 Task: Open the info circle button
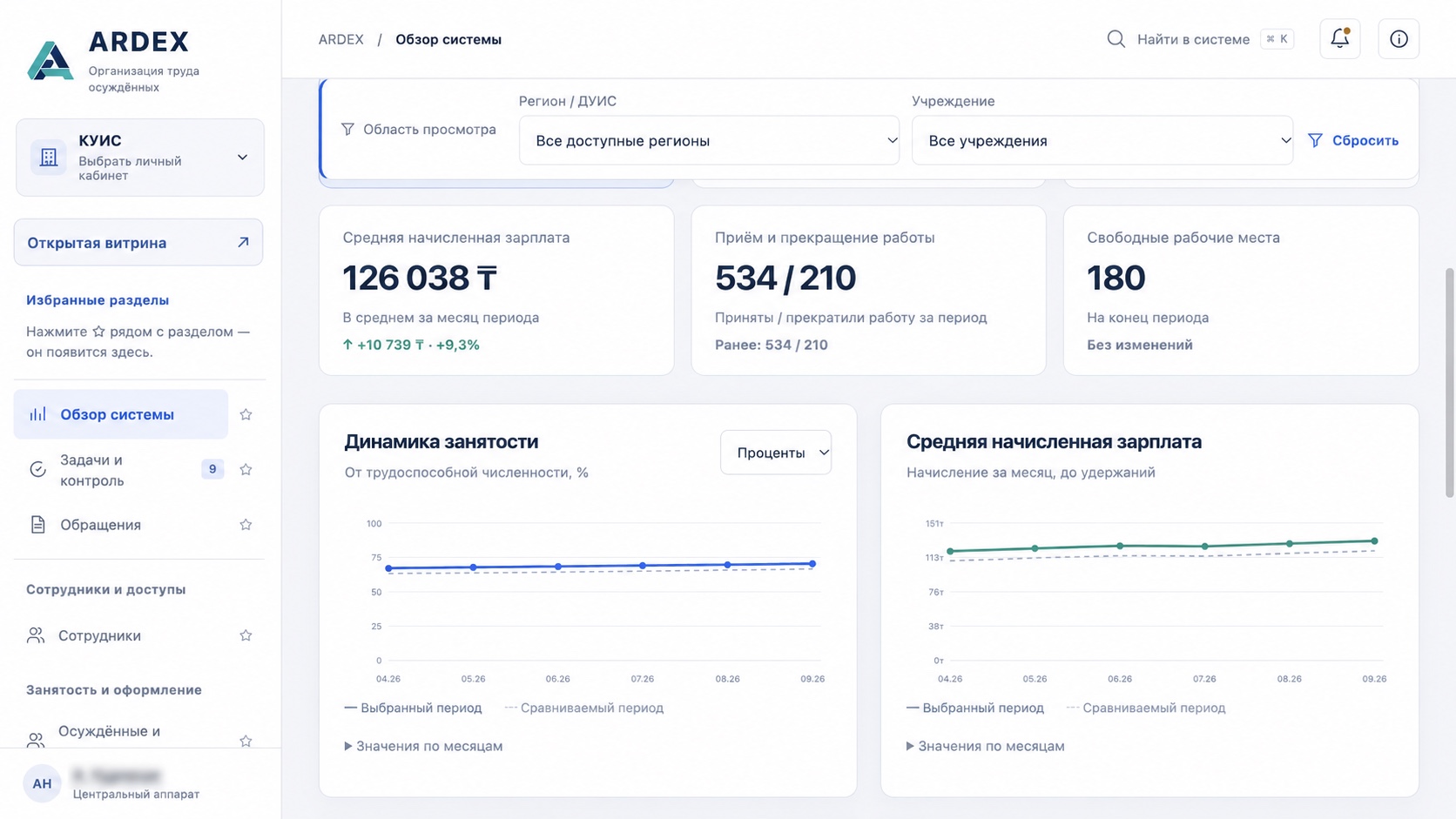click(1399, 38)
